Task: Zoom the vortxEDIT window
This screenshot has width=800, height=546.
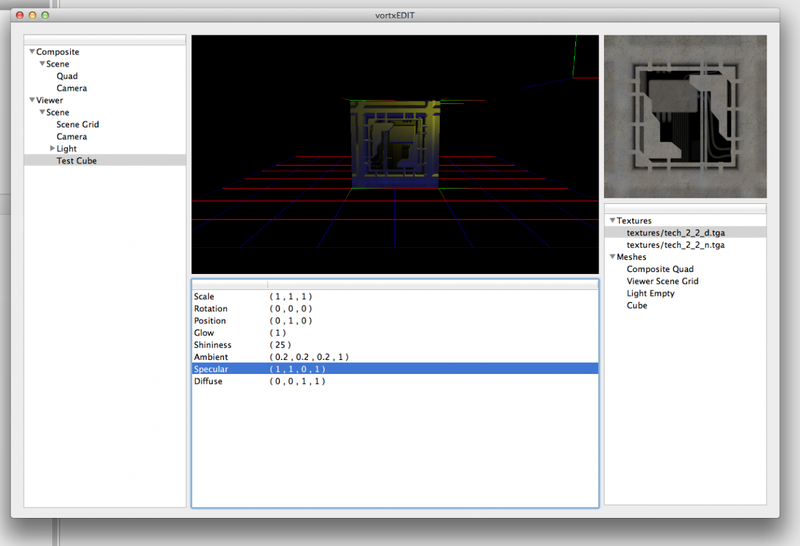Action: point(45,15)
